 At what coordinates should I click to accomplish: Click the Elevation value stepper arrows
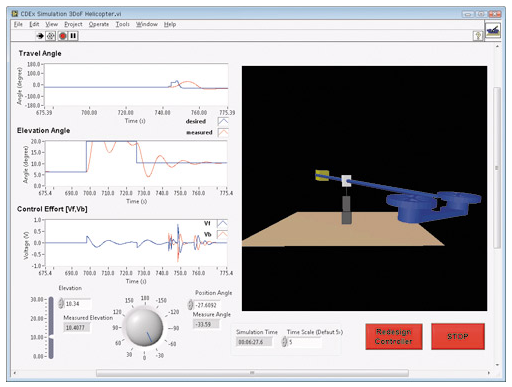[x=61, y=304]
